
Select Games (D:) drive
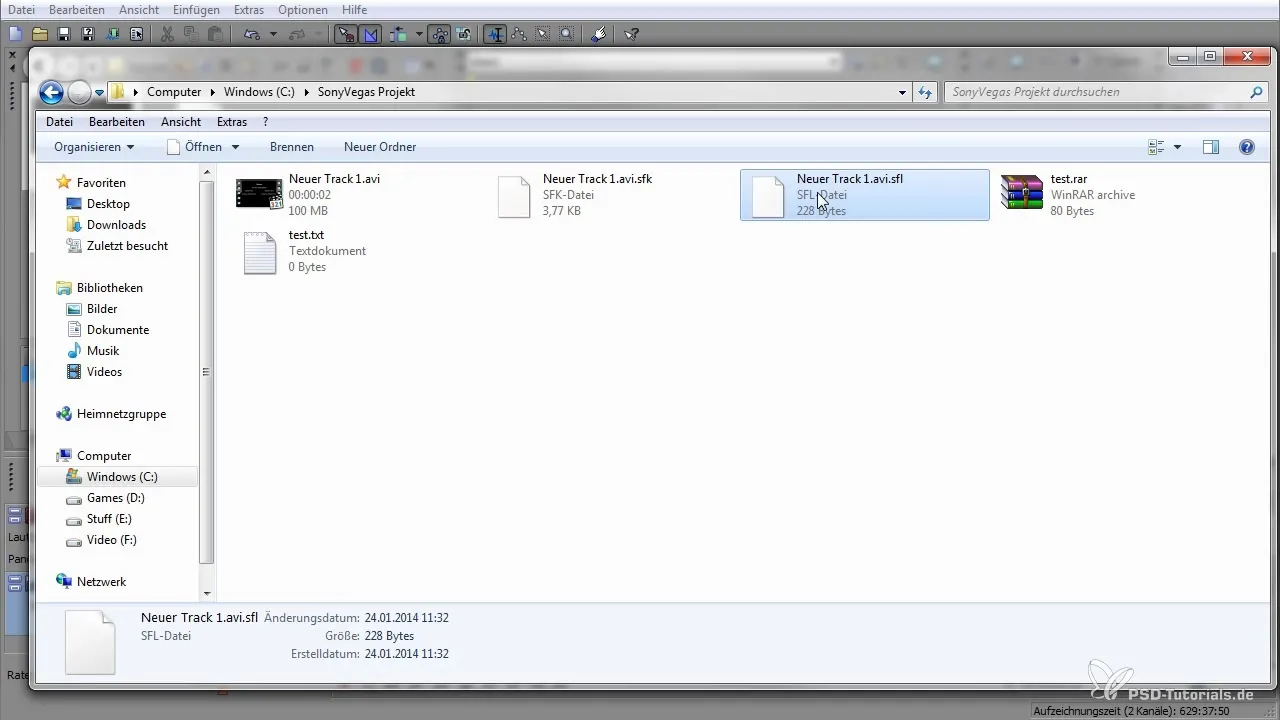point(116,498)
